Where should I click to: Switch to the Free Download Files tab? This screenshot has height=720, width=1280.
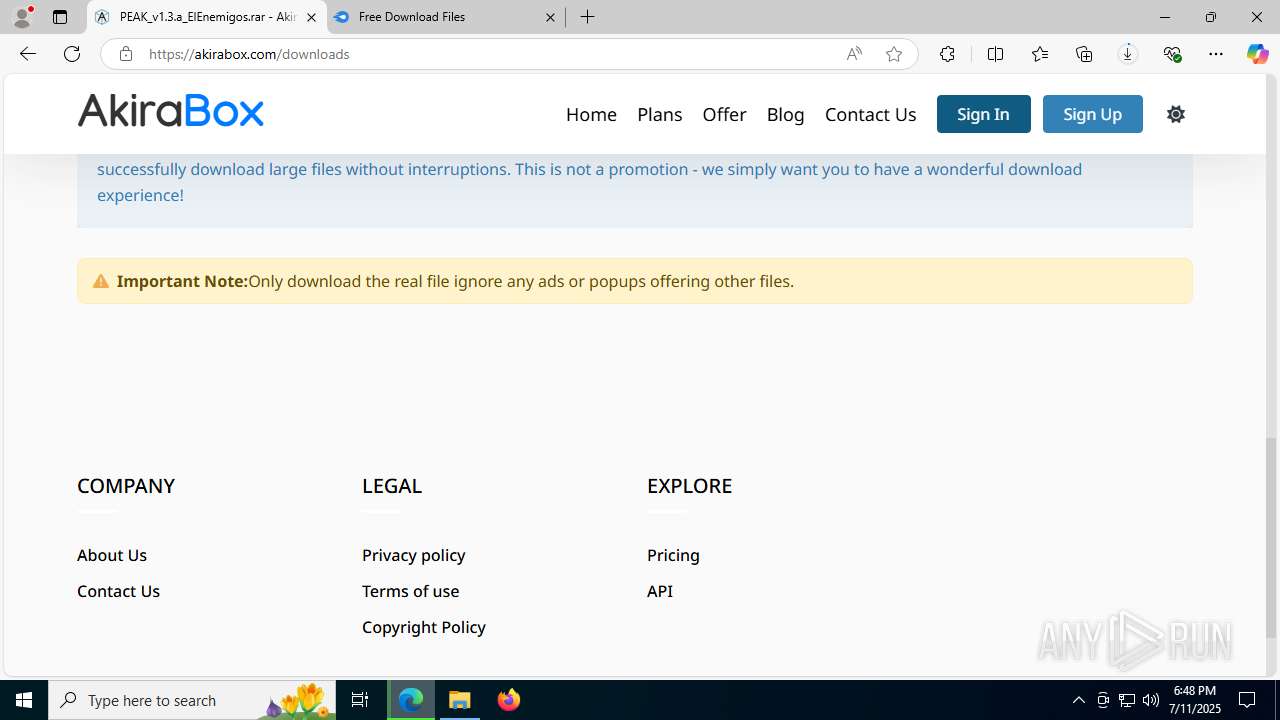pyautogui.click(x=446, y=17)
